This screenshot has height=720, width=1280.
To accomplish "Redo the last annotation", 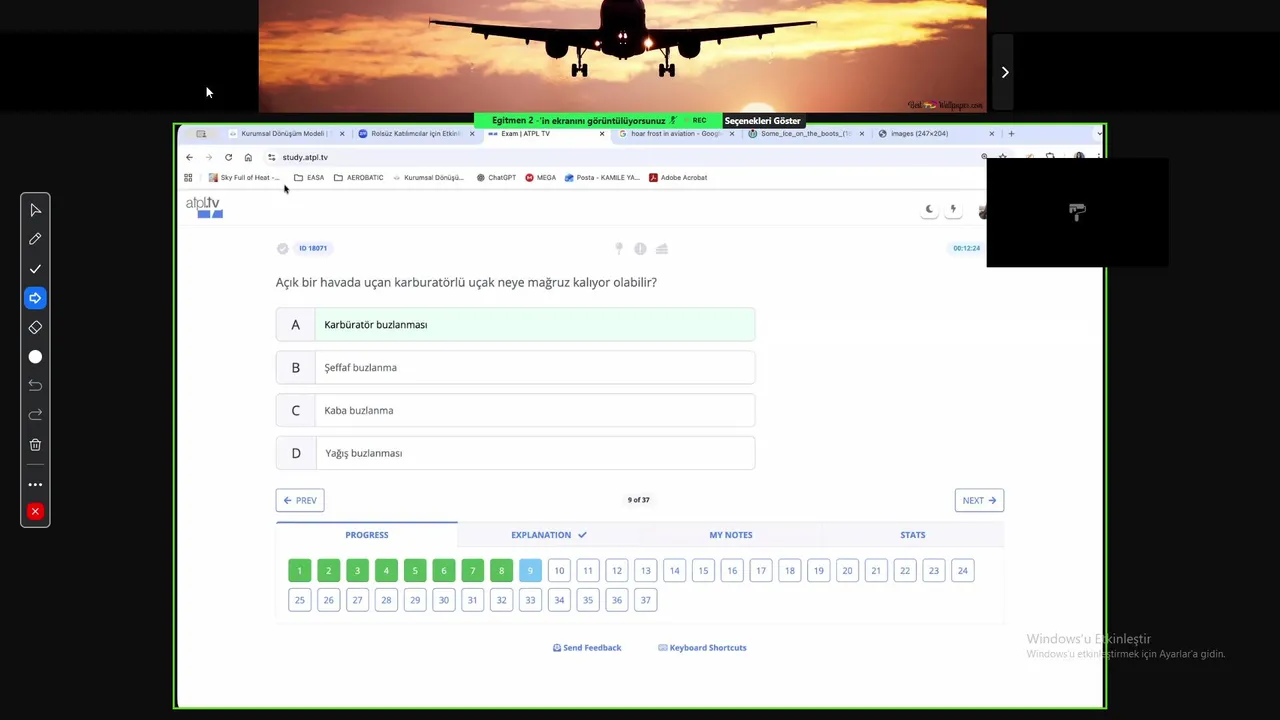I will pyautogui.click(x=35, y=414).
